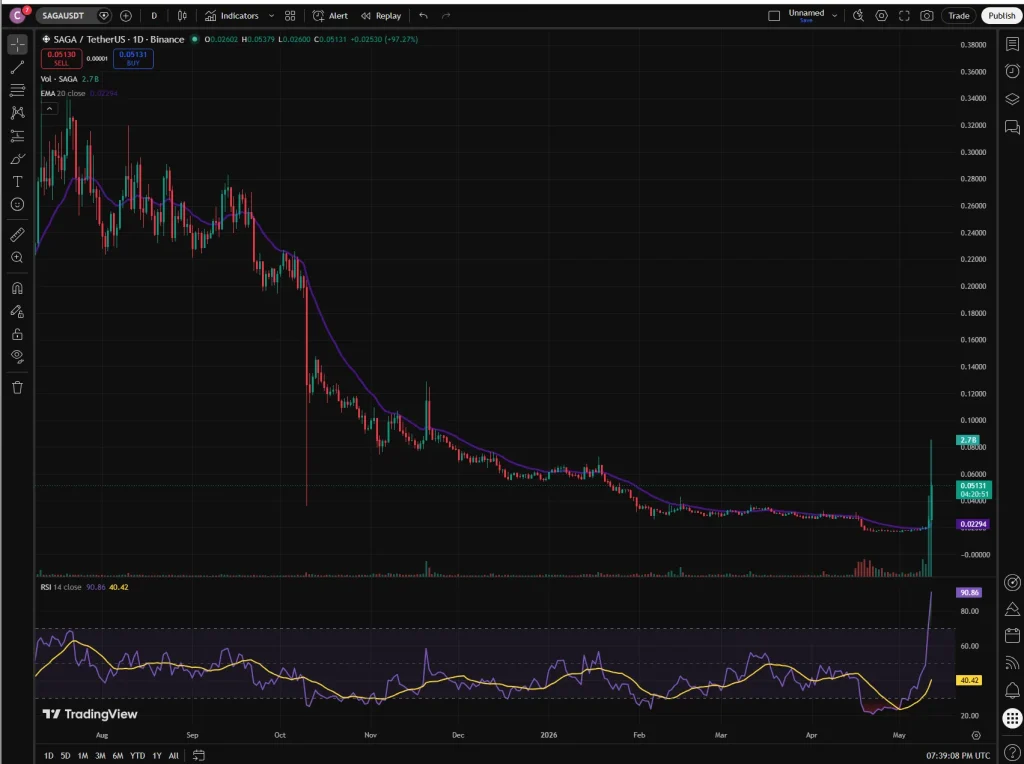1024x764 pixels.
Task: Select the crosshair cursor tool
Action: pos(18,44)
